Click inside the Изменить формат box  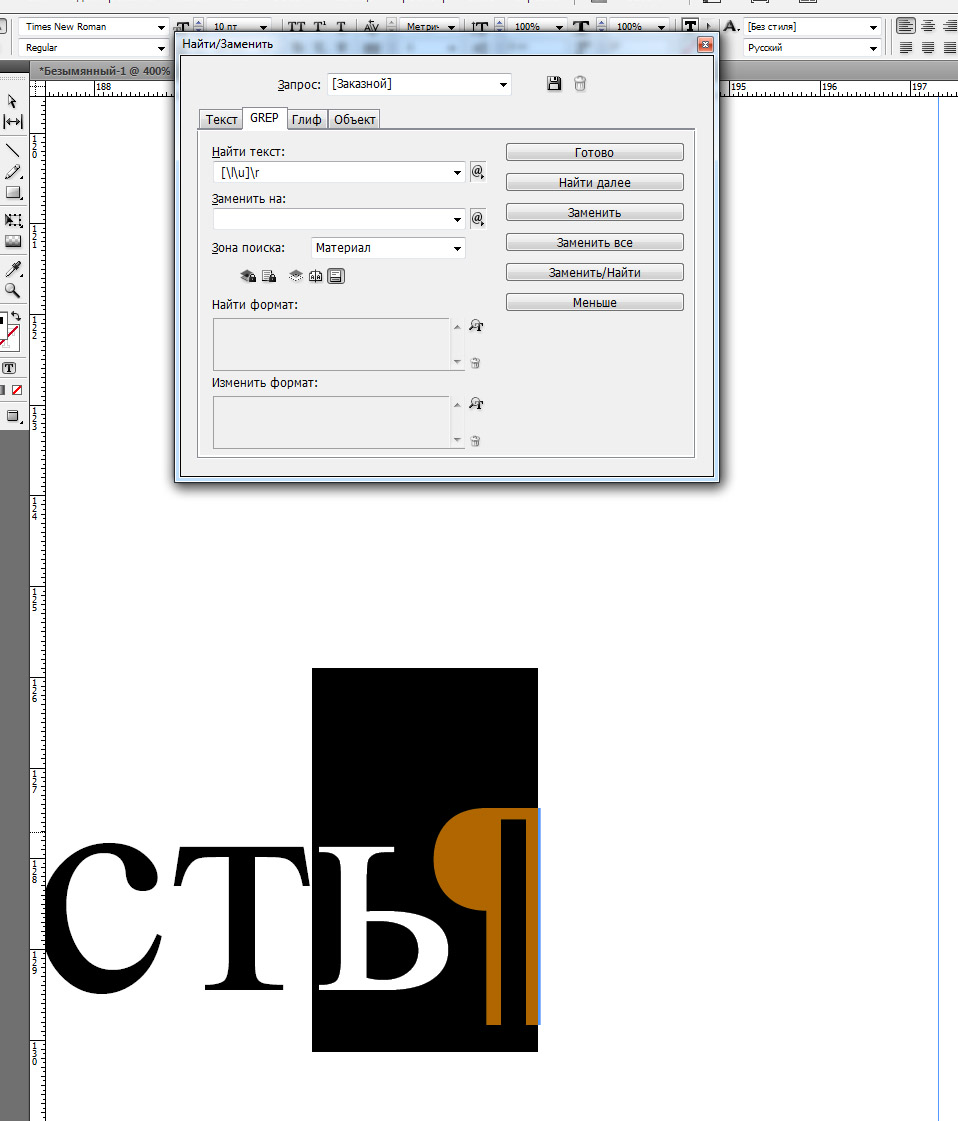[331, 423]
